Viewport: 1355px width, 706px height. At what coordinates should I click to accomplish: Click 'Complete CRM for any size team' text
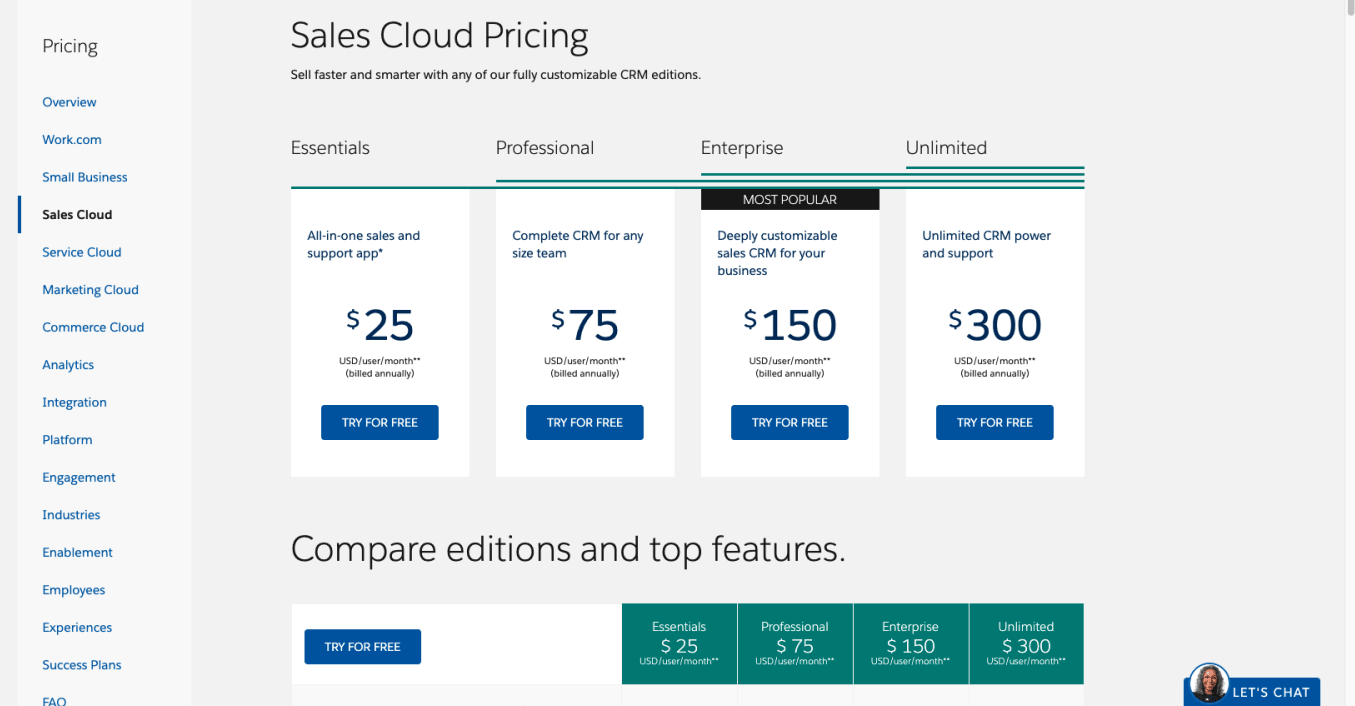pos(578,245)
